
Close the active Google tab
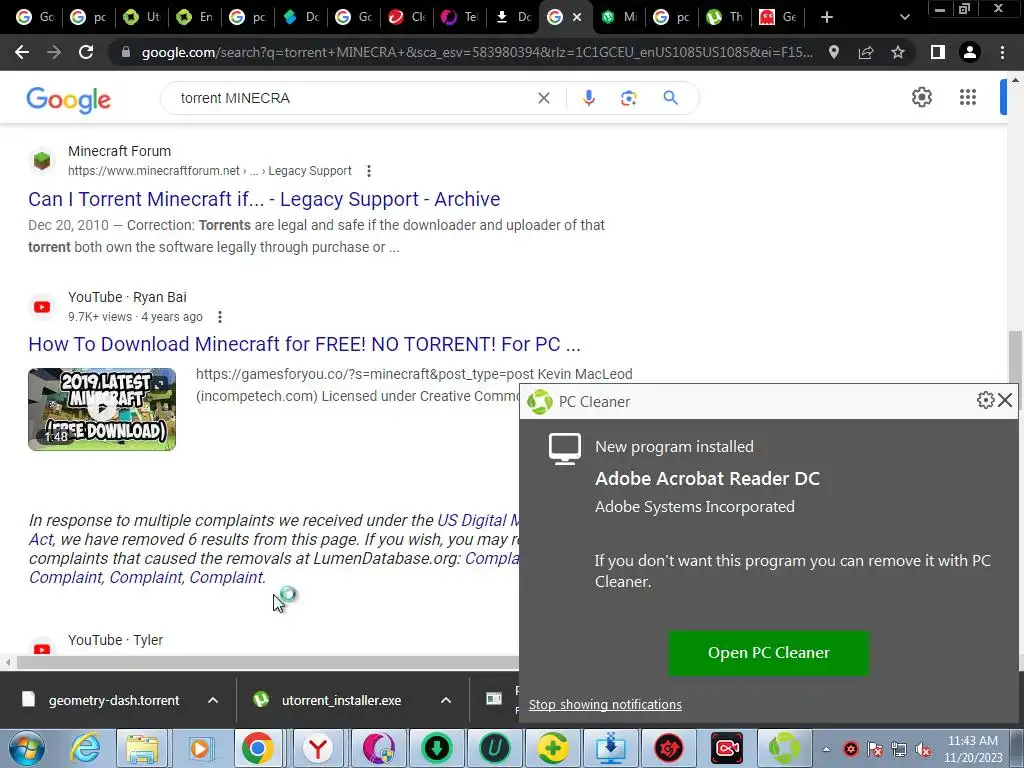pyautogui.click(x=577, y=18)
